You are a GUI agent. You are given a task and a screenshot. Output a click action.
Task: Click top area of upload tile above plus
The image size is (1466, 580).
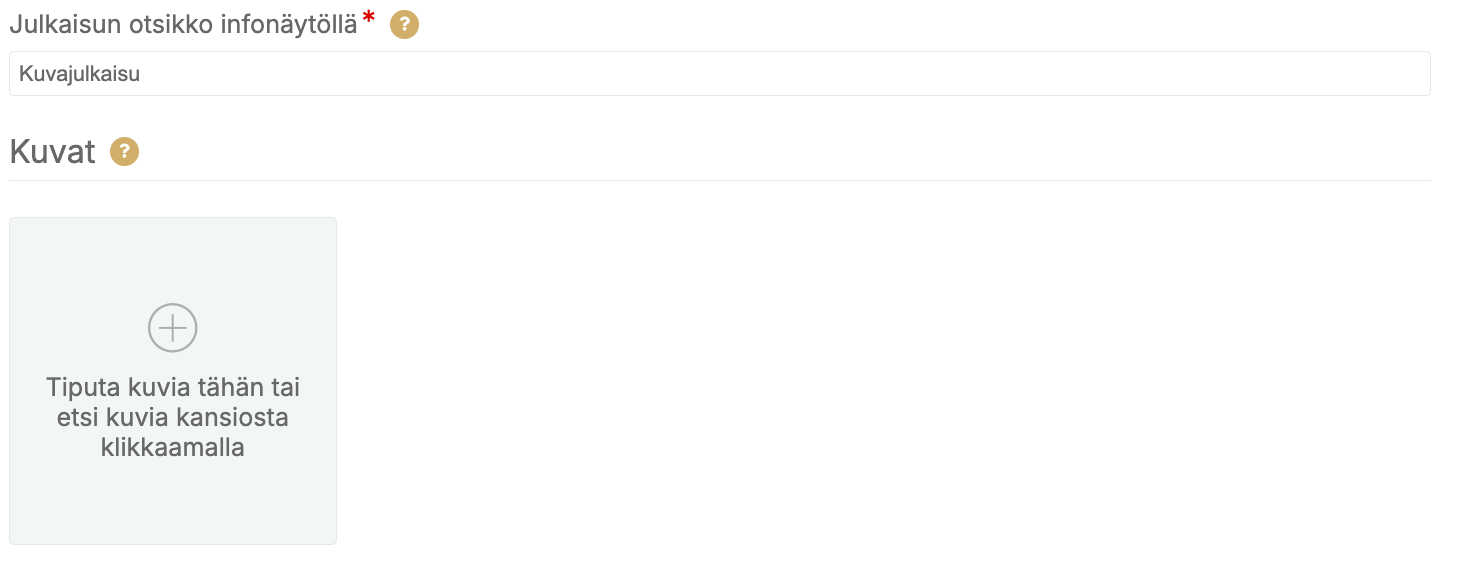(x=173, y=258)
